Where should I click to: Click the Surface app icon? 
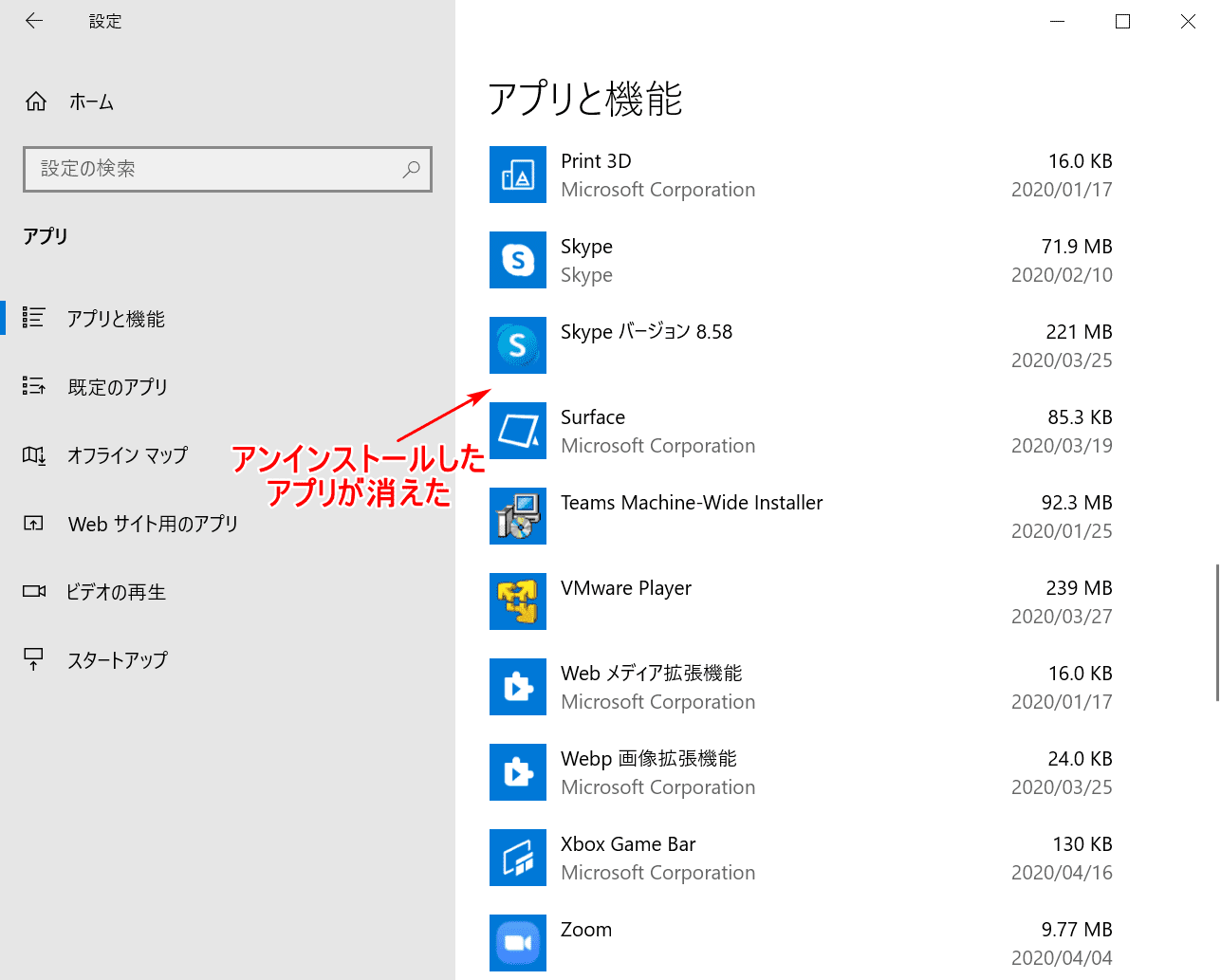[518, 431]
